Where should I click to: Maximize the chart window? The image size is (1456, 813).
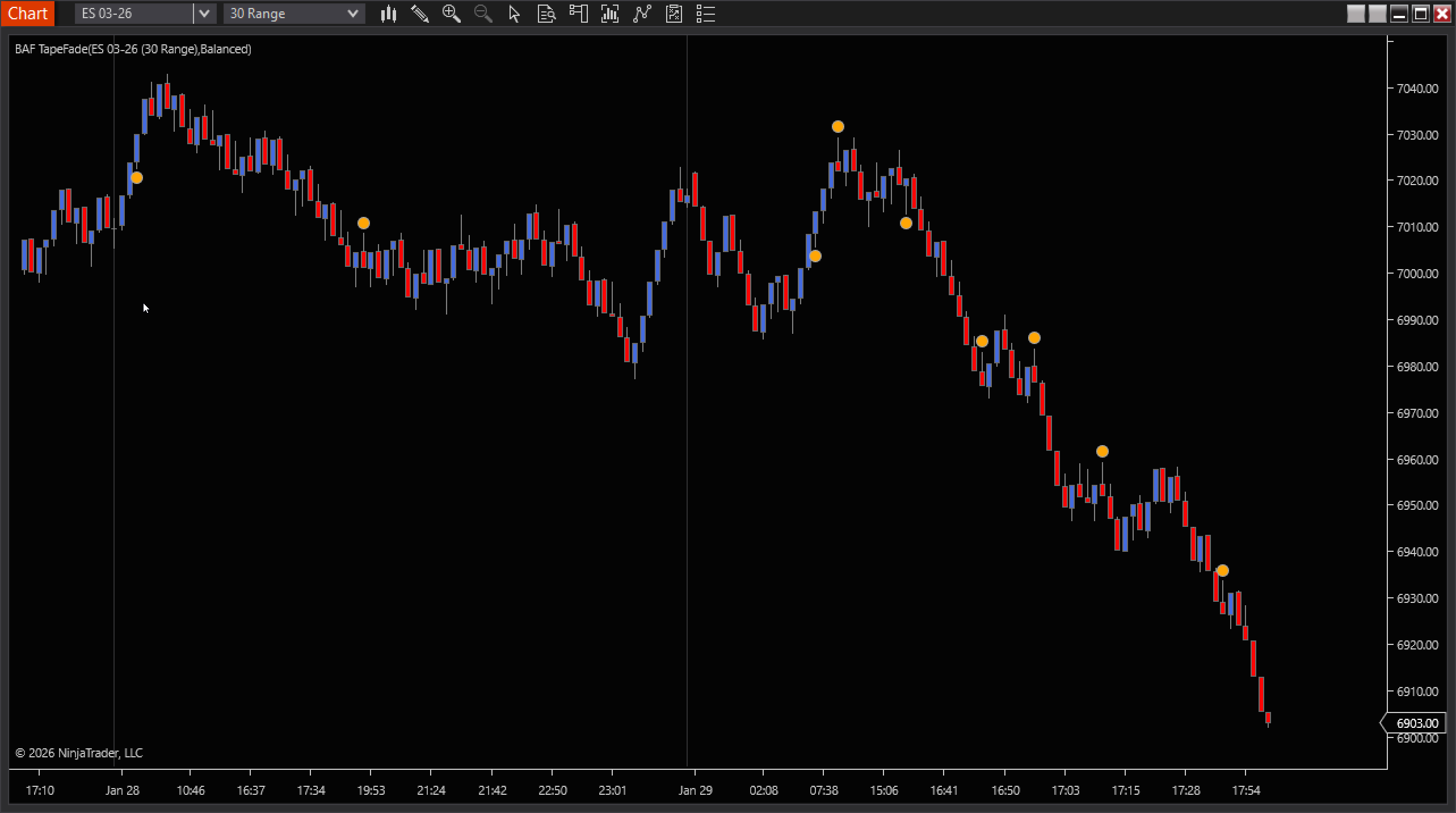1421,14
